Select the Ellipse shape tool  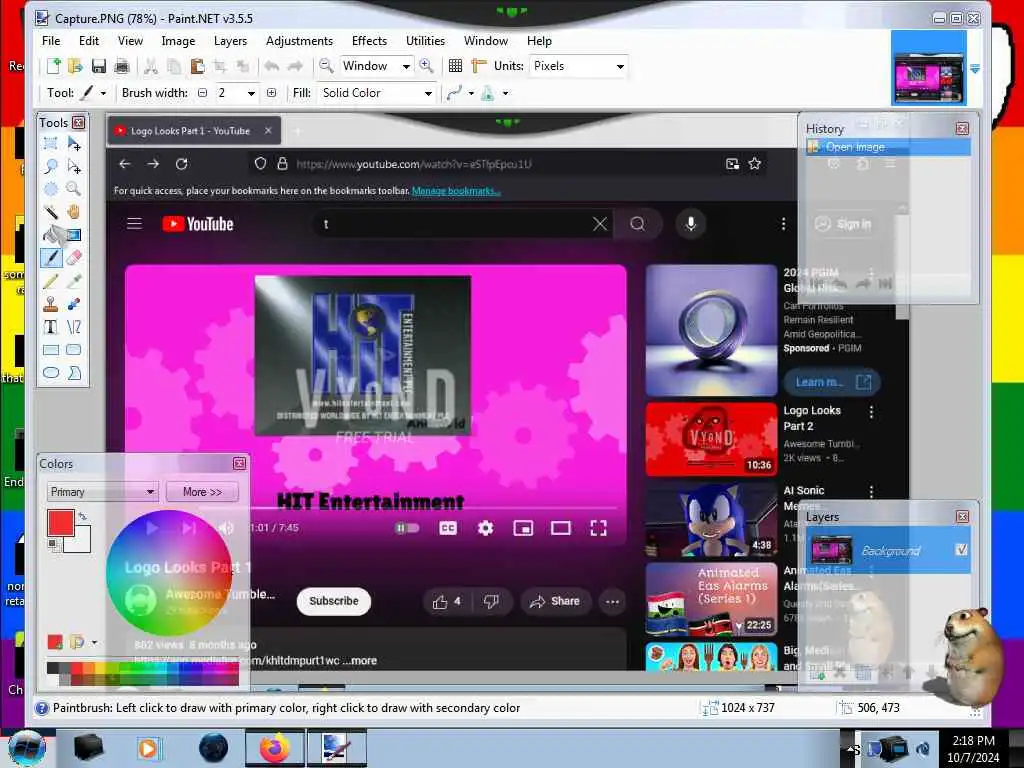(x=50, y=373)
